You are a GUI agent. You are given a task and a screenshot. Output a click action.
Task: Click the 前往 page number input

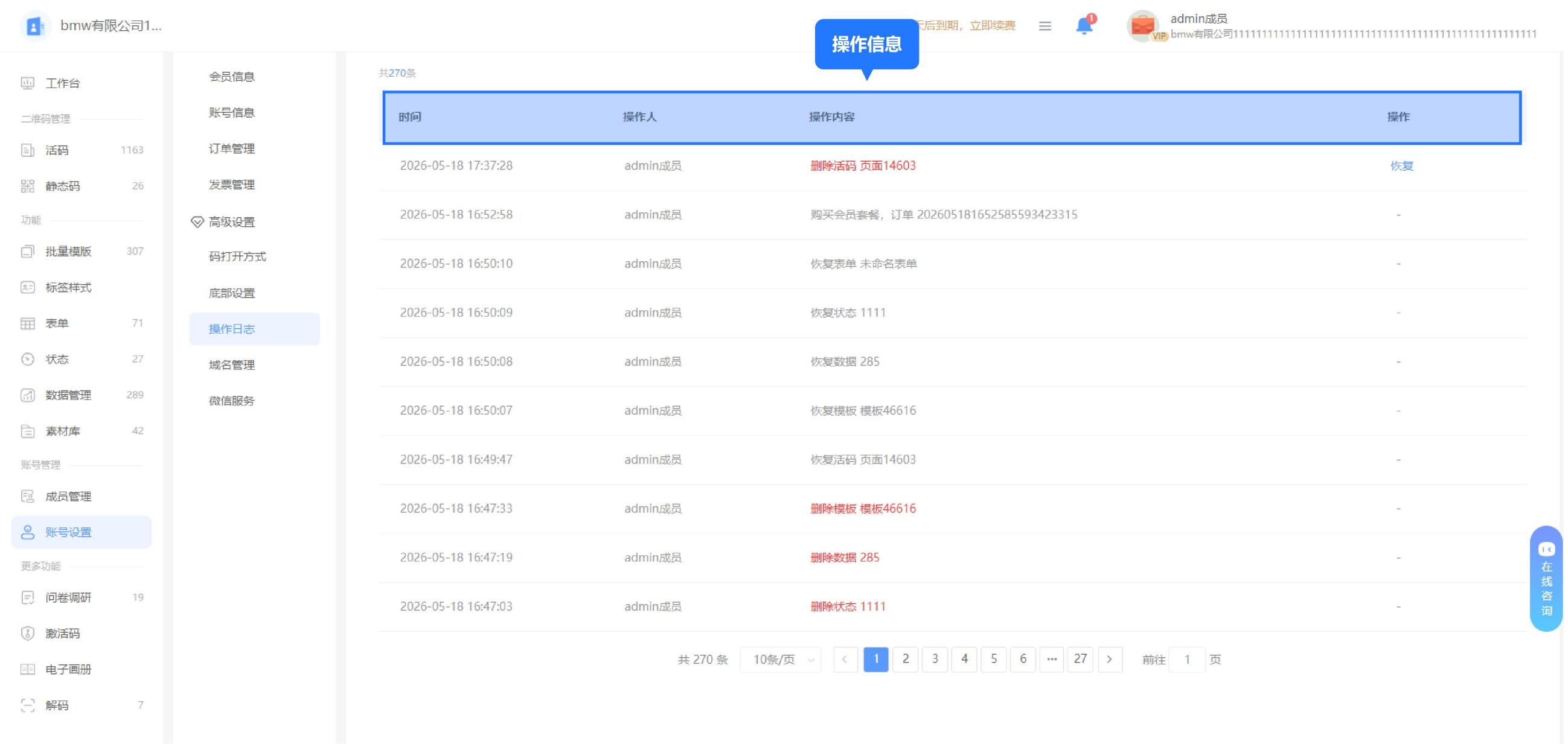1186,660
